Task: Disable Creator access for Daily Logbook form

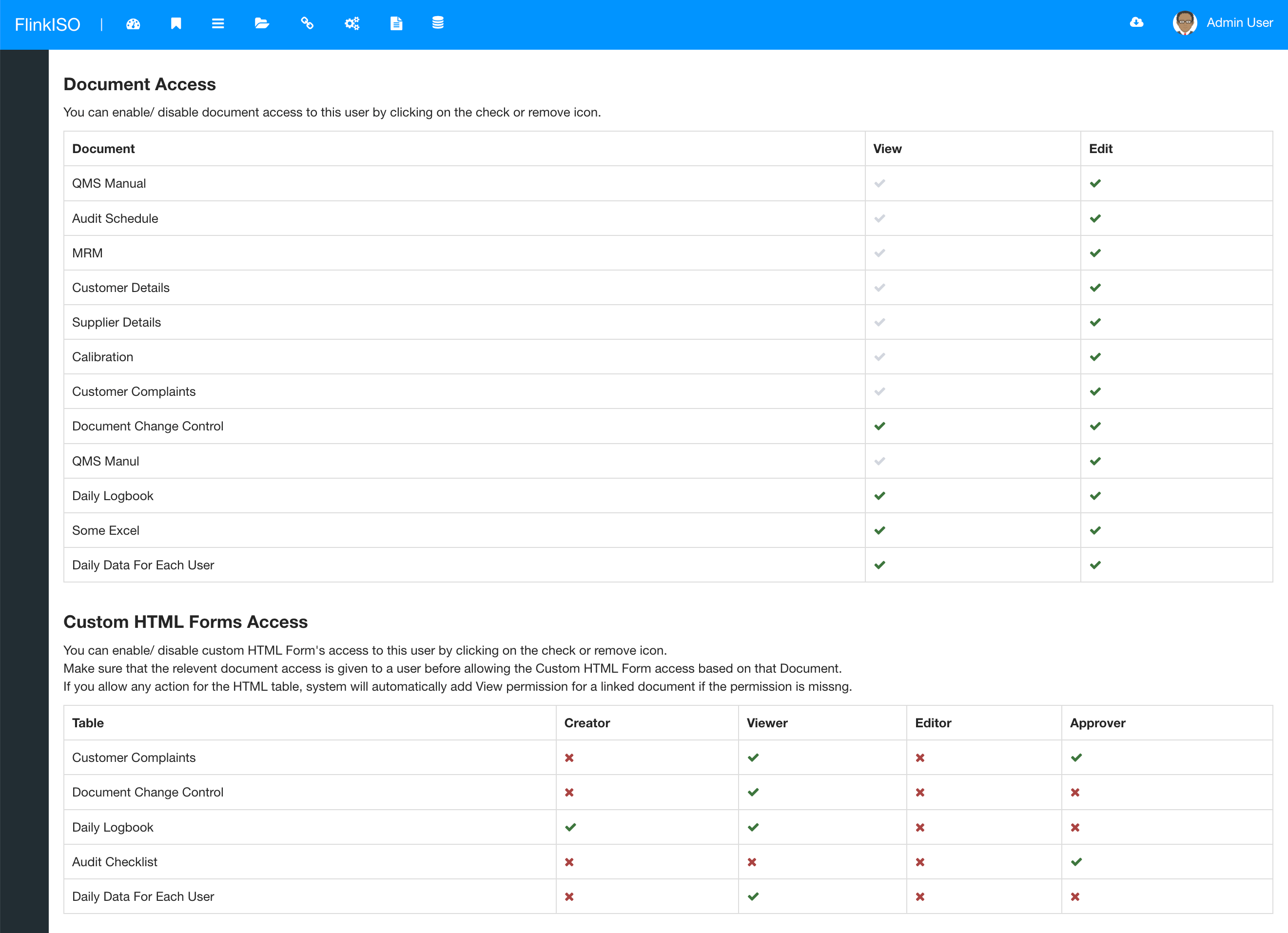Action: [x=570, y=827]
